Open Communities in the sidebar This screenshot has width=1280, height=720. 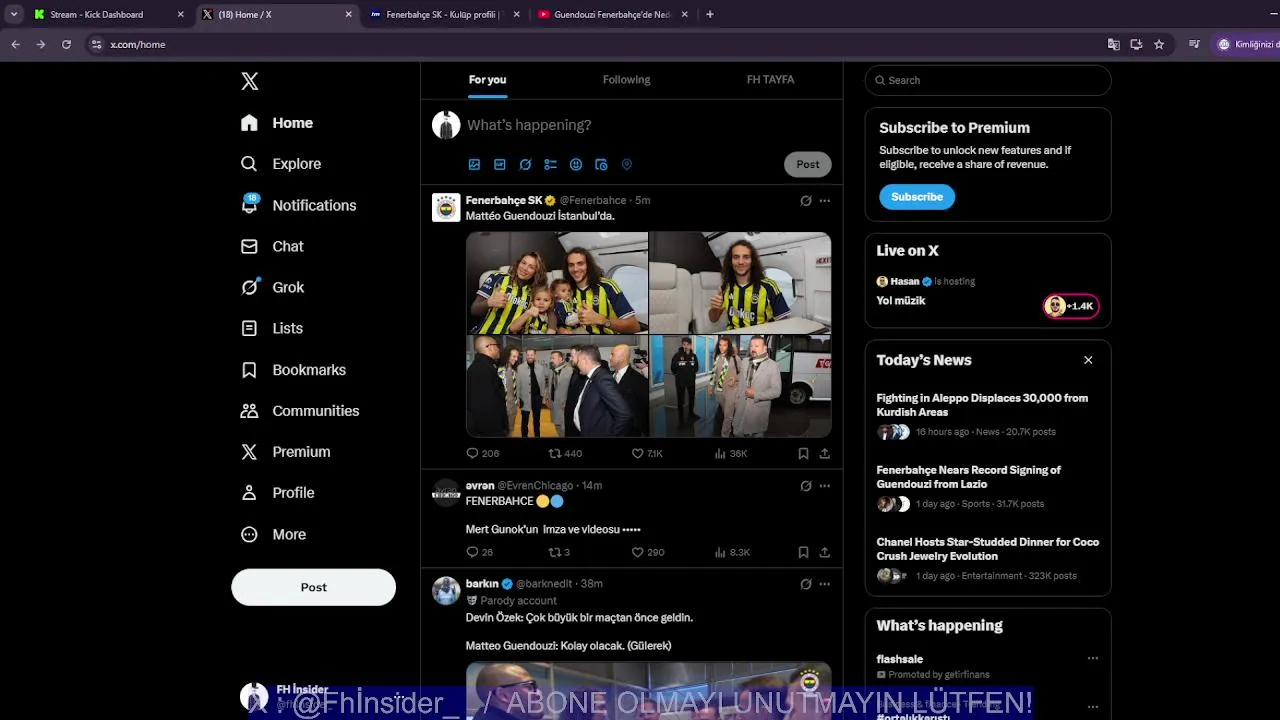pyautogui.click(x=300, y=411)
